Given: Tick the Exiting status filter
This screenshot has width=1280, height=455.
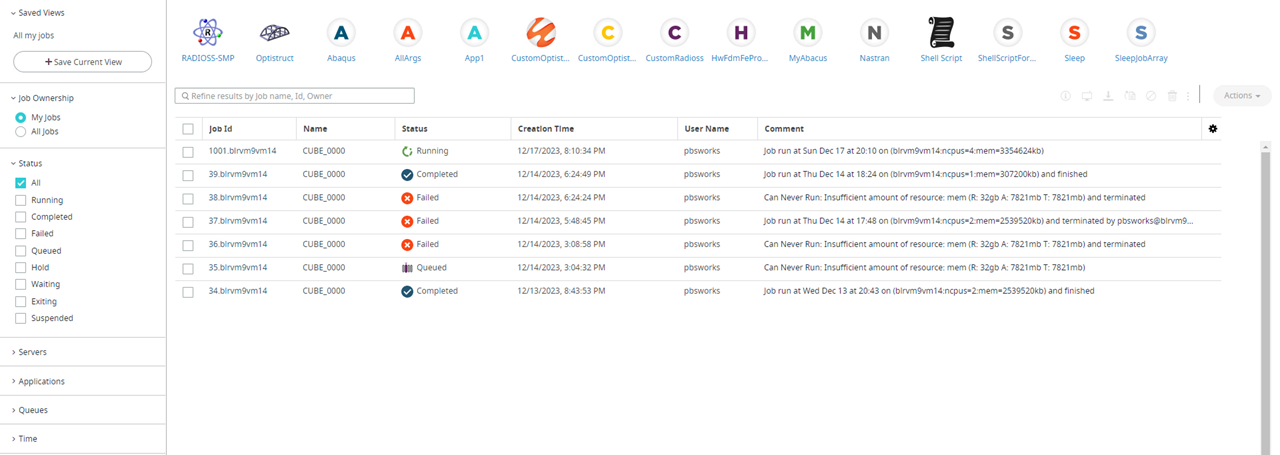Looking at the screenshot, I should pos(21,301).
